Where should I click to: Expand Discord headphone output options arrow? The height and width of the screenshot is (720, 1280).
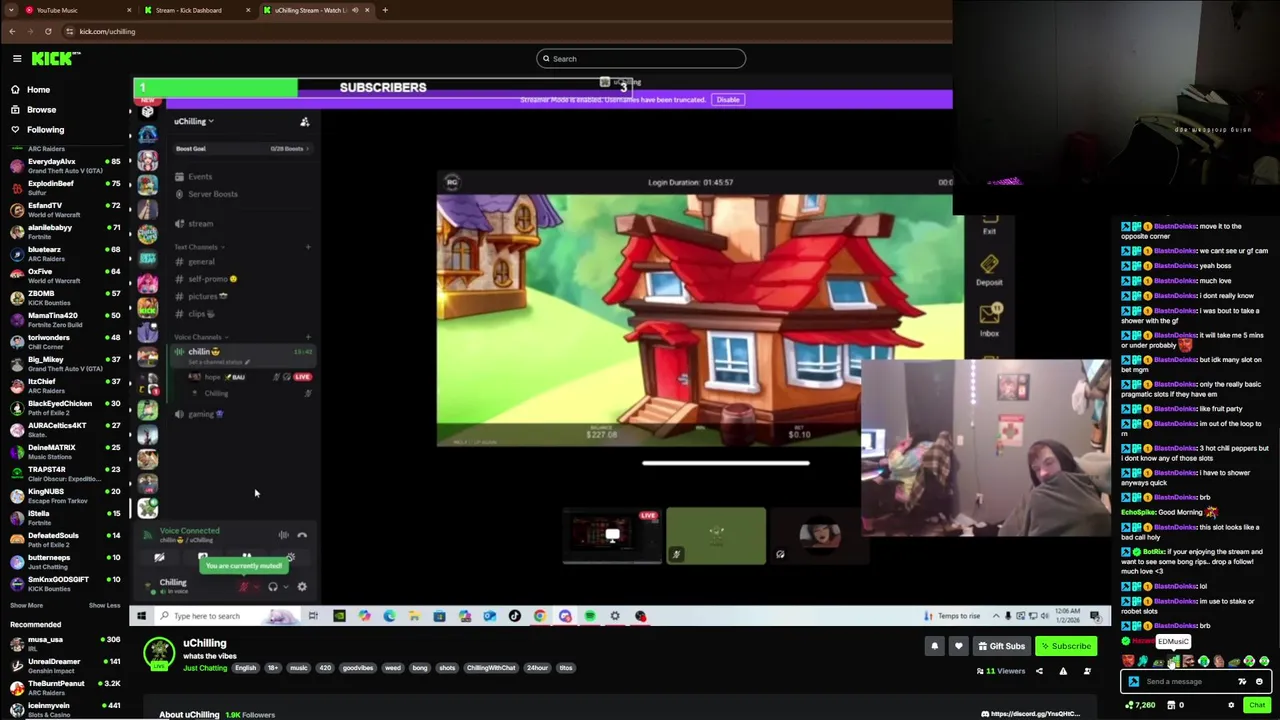285,587
